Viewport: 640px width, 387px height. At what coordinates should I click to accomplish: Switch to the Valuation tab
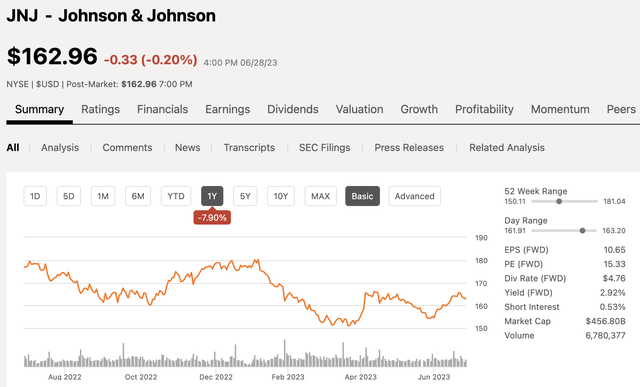click(359, 109)
